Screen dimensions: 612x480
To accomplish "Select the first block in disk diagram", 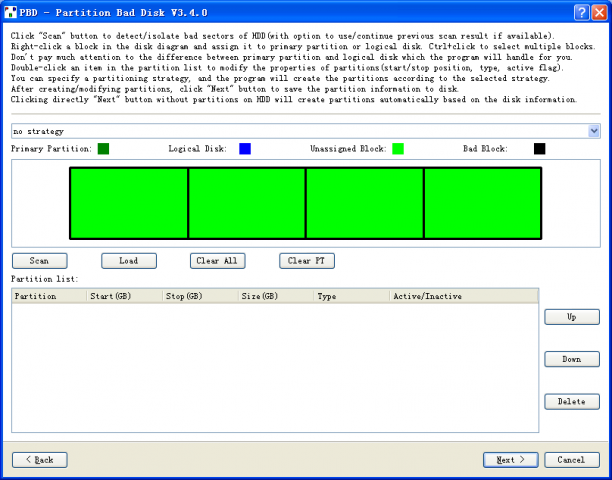I will pos(129,203).
